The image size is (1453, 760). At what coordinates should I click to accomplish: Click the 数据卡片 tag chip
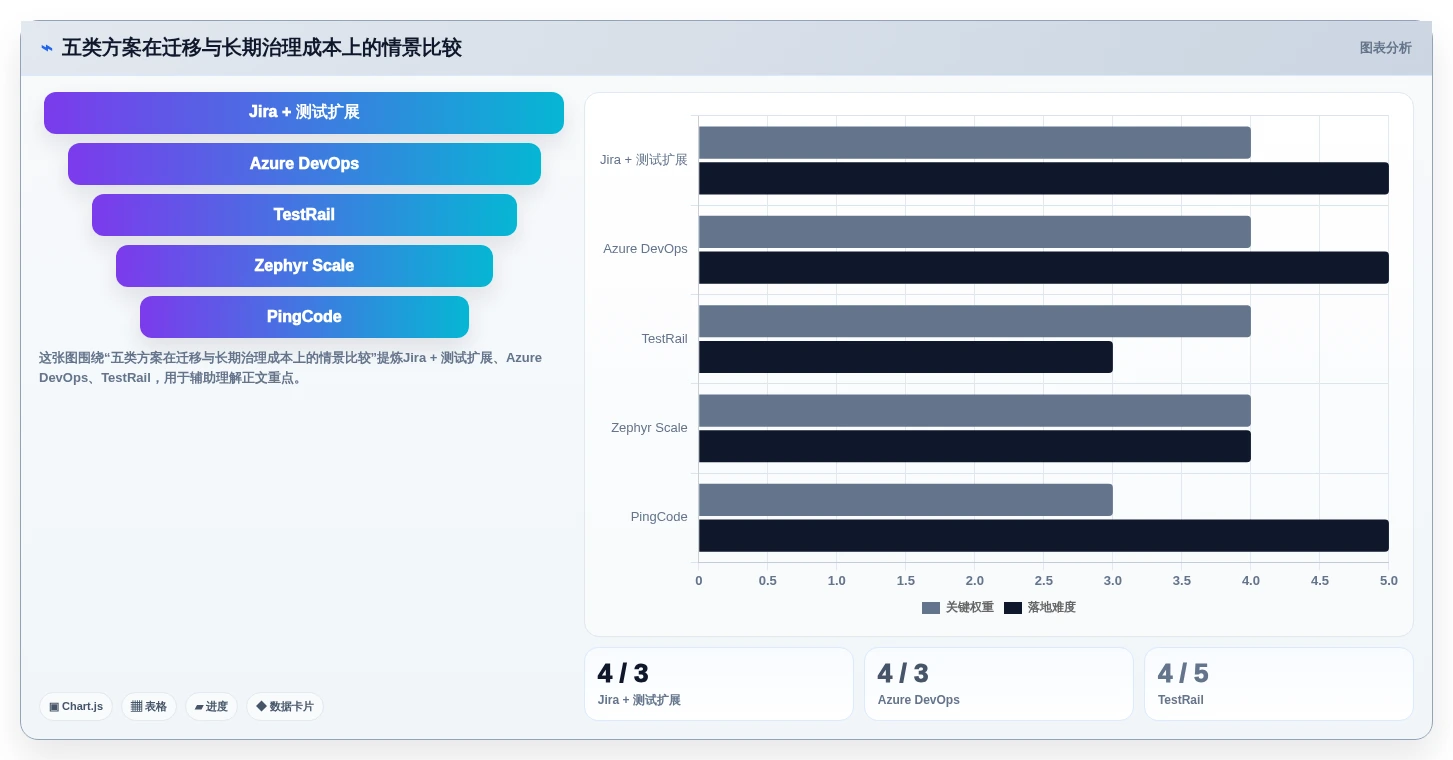(285, 706)
